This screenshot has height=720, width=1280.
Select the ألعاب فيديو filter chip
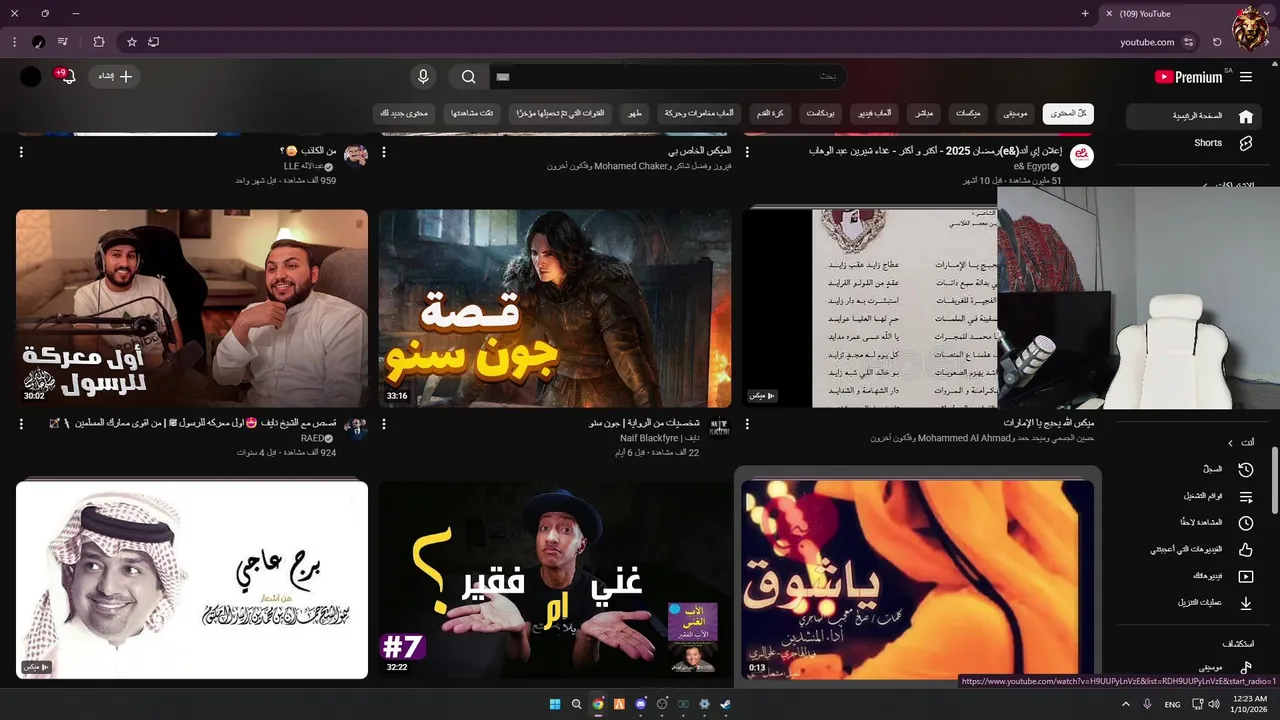click(x=875, y=113)
